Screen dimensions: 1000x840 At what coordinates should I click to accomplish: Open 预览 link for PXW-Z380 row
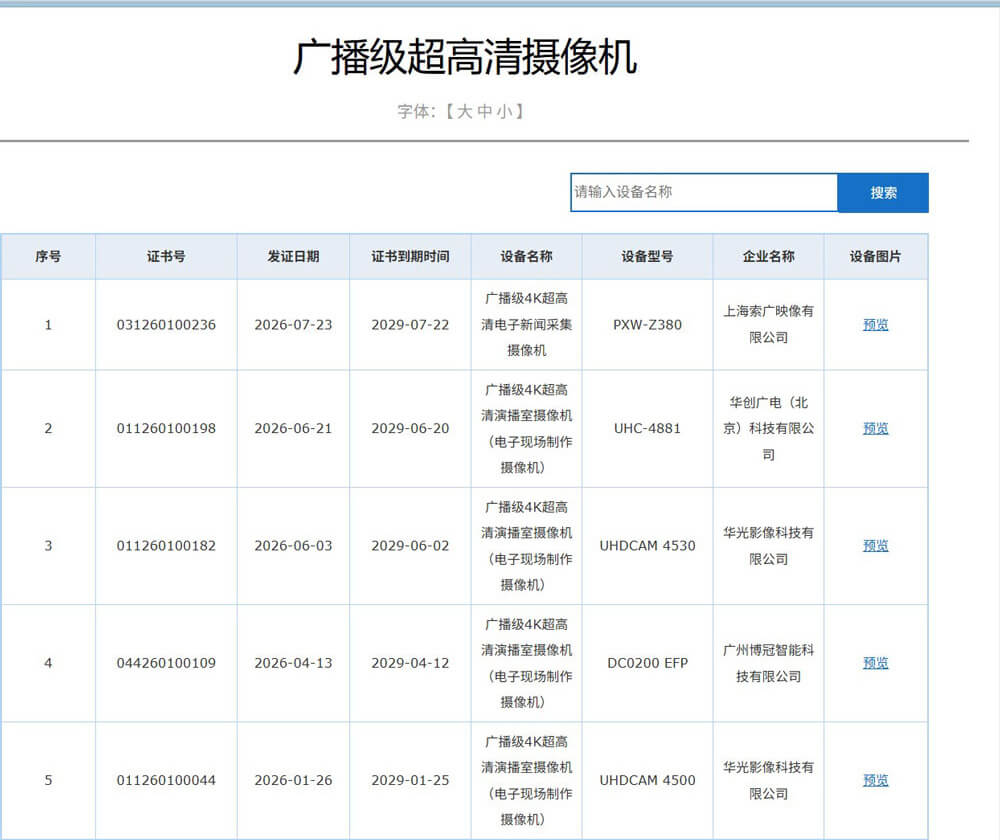point(875,325)
